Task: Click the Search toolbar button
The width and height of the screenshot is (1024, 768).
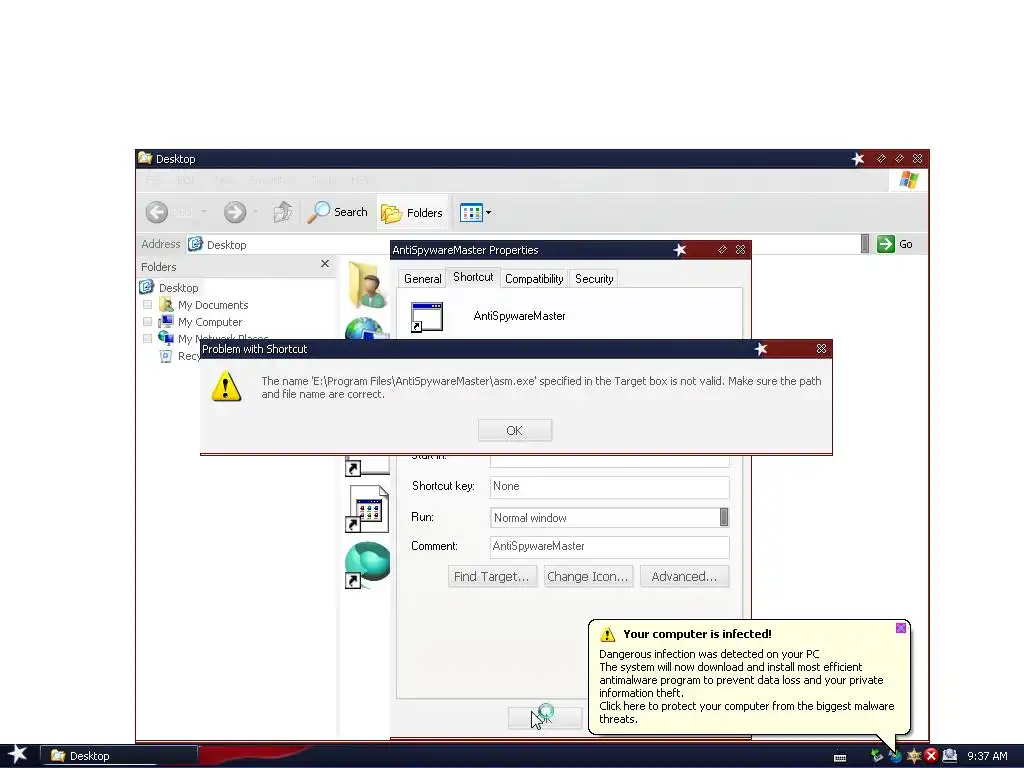Action: coord(337,212)
